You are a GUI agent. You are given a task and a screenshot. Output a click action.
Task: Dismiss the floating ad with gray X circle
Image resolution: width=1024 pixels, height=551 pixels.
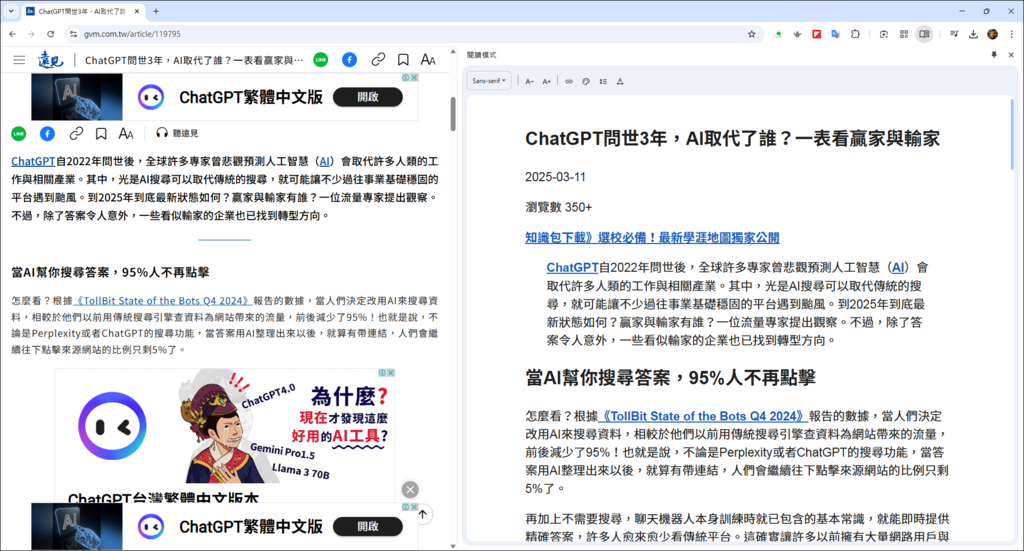410,490
